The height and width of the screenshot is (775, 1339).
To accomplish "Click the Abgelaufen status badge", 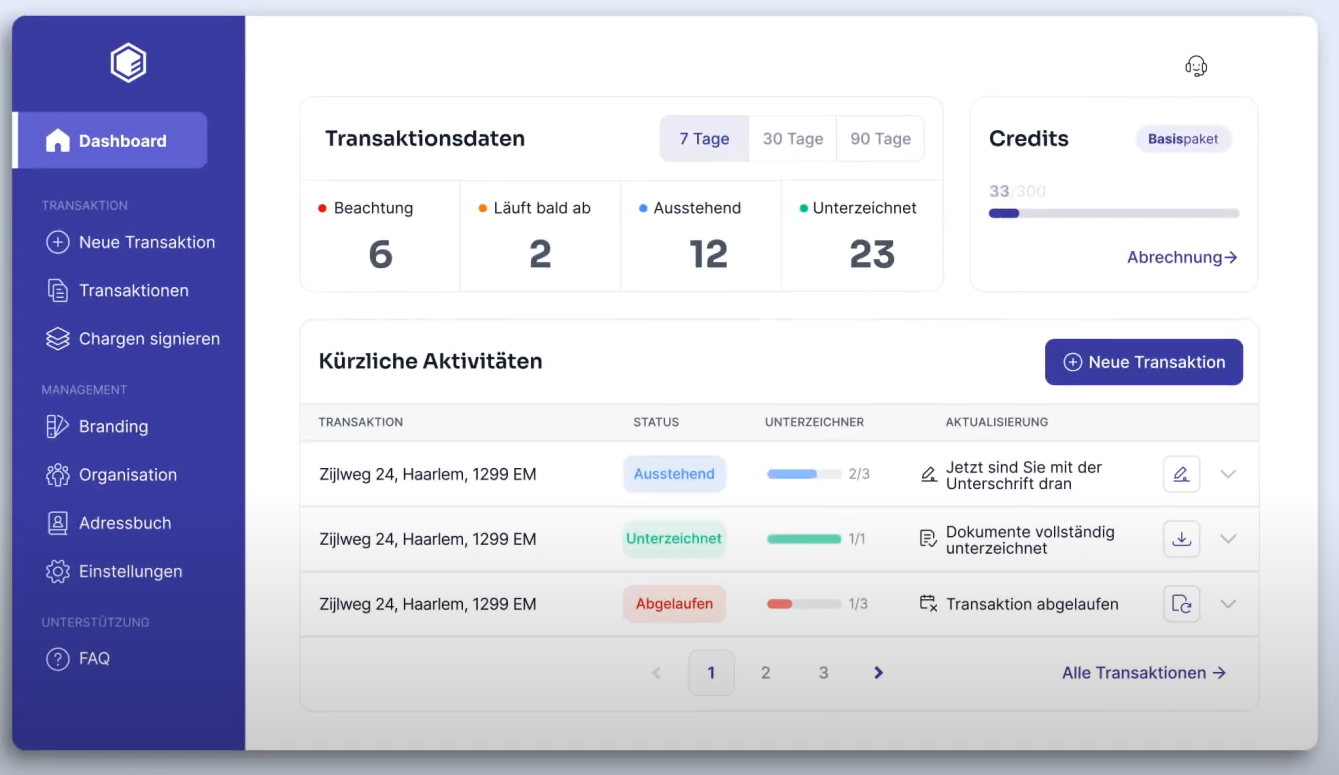I will pyautogui.click(x=674, y=604).
